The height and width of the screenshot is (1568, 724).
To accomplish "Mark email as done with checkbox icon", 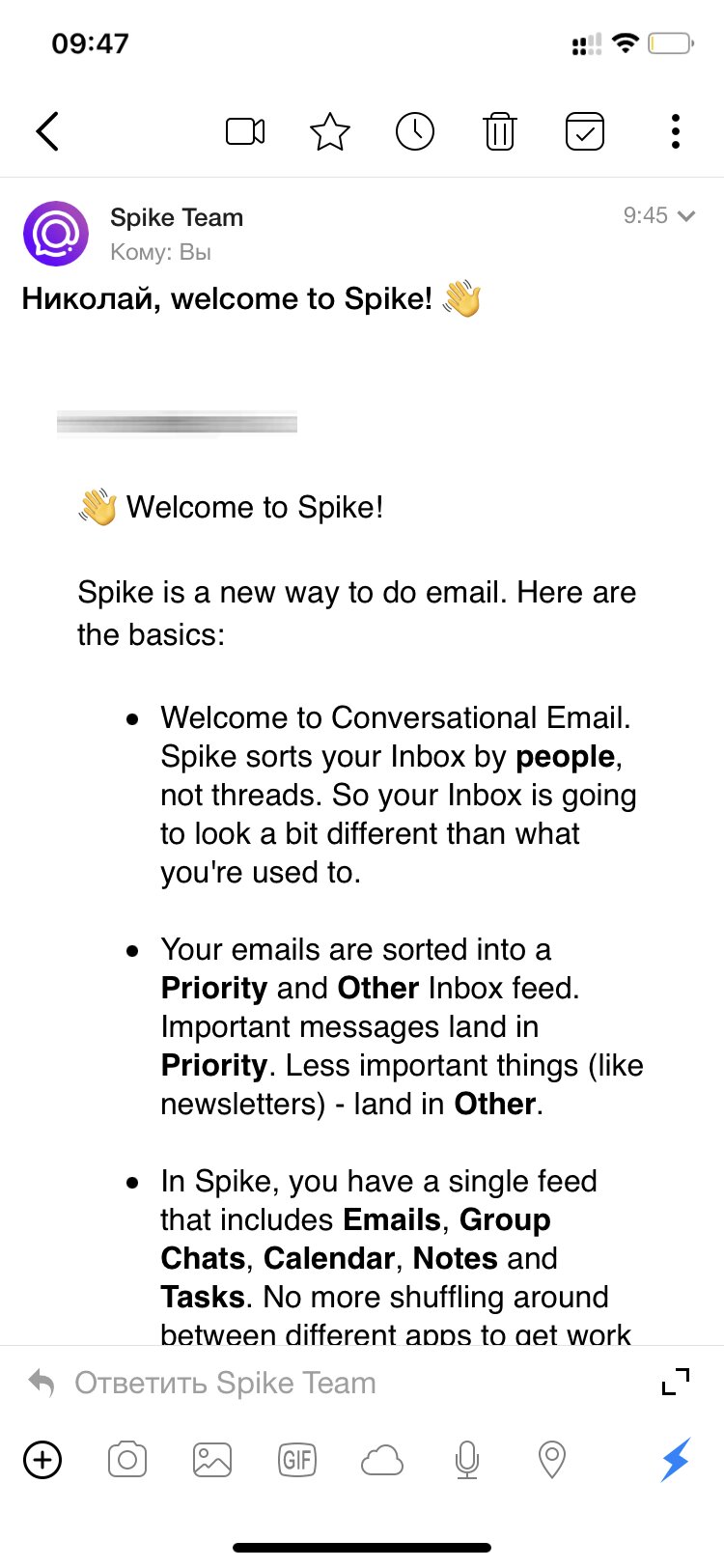I will click(x=585, y=131).
